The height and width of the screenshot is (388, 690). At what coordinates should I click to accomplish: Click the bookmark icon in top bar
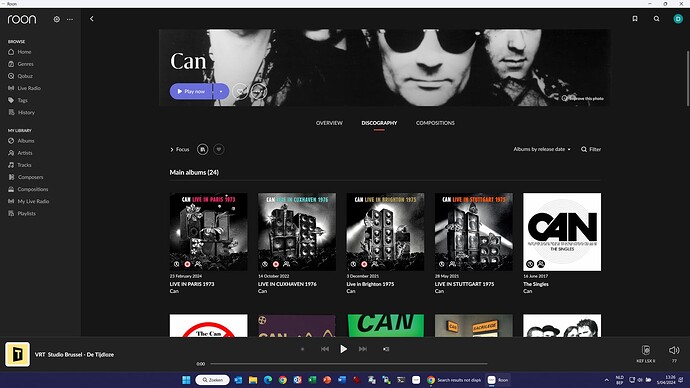click(635, 18)
